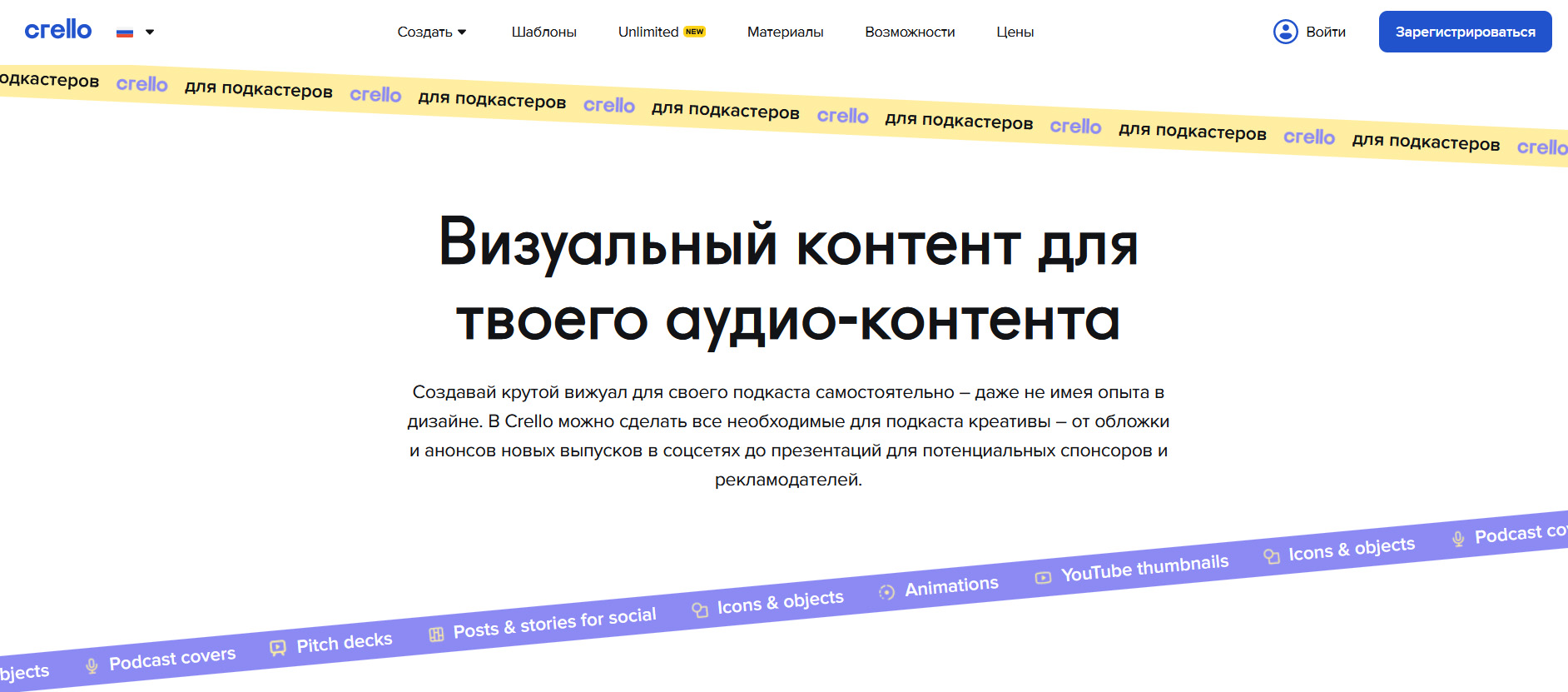Image resolution: width=1568 pixels, height=692 pixels.
Task: Click the grid icon beside Posts & stories
Action: 436,635
